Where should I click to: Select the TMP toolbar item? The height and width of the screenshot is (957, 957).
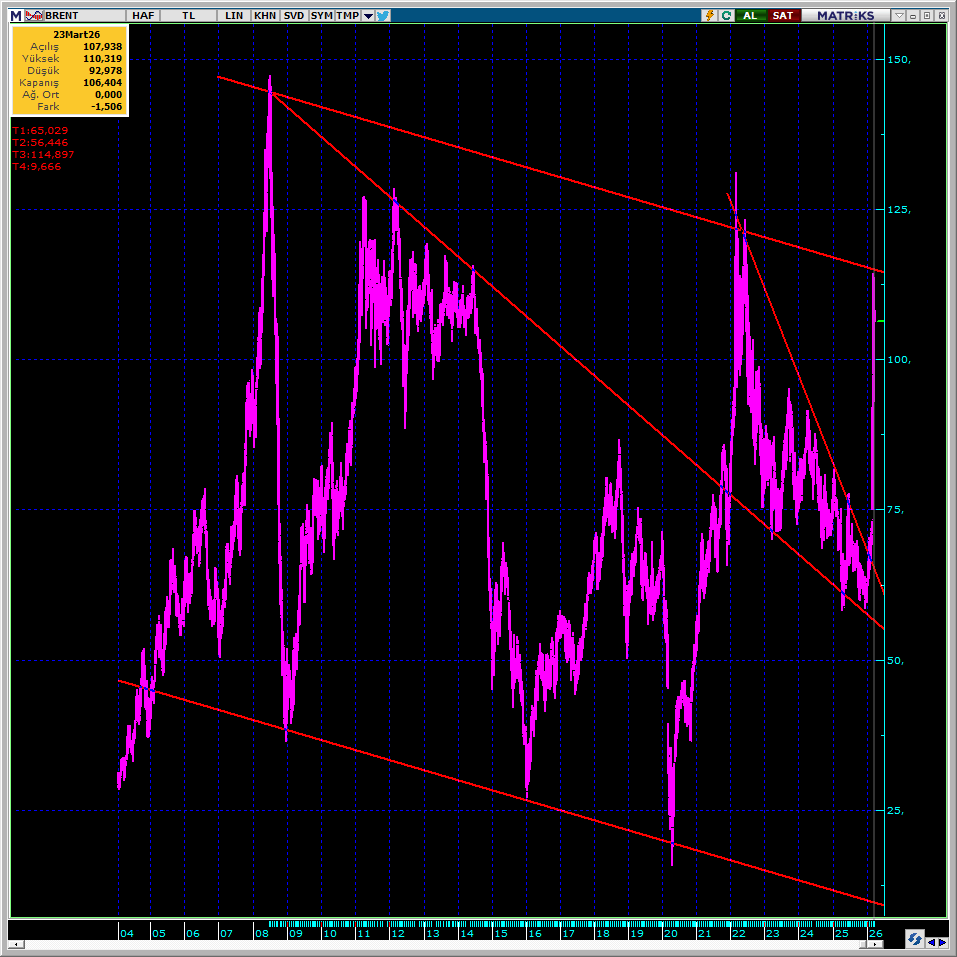[x=347, y=16]
